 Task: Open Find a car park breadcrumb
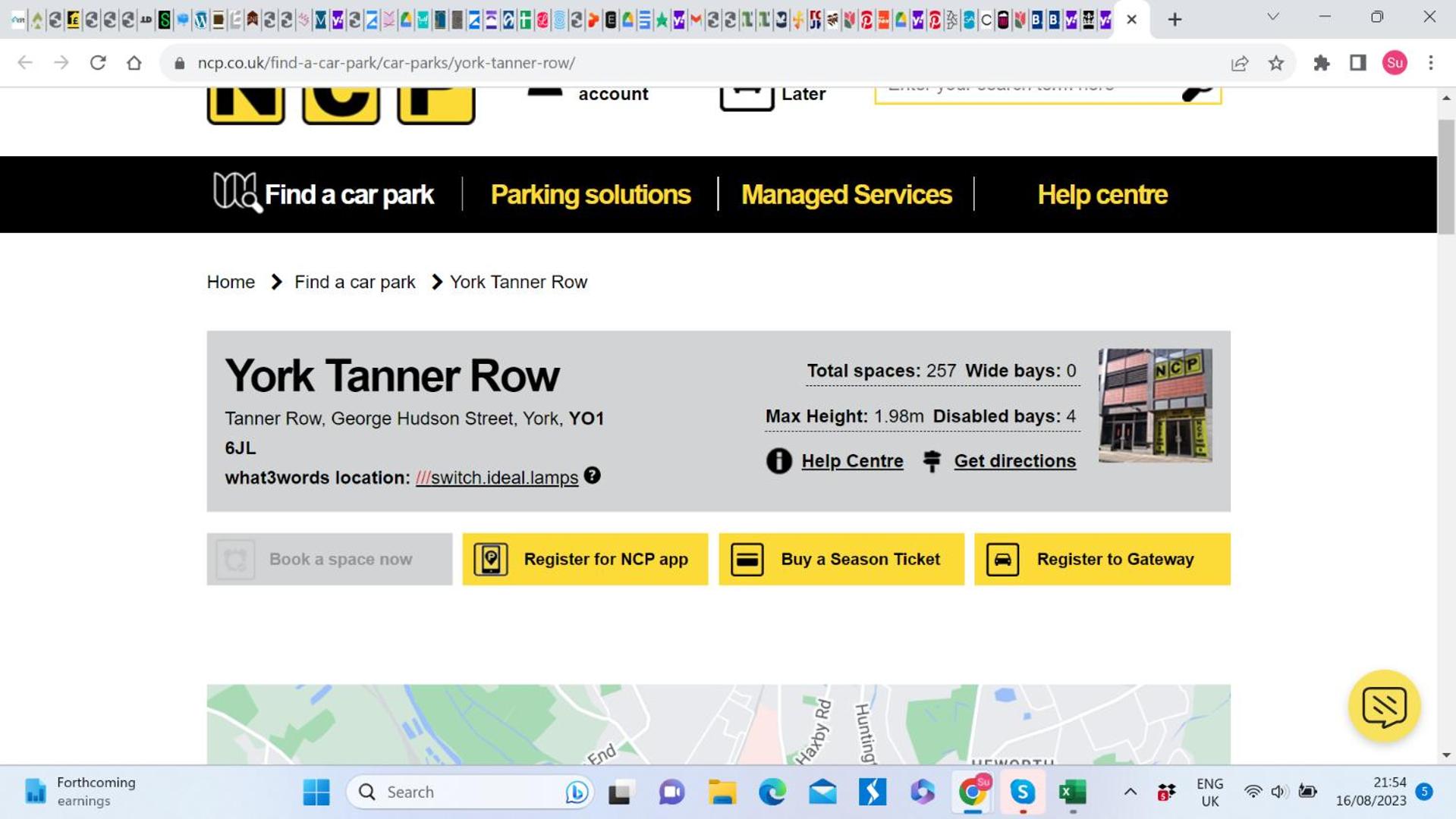tap(355, 282)
